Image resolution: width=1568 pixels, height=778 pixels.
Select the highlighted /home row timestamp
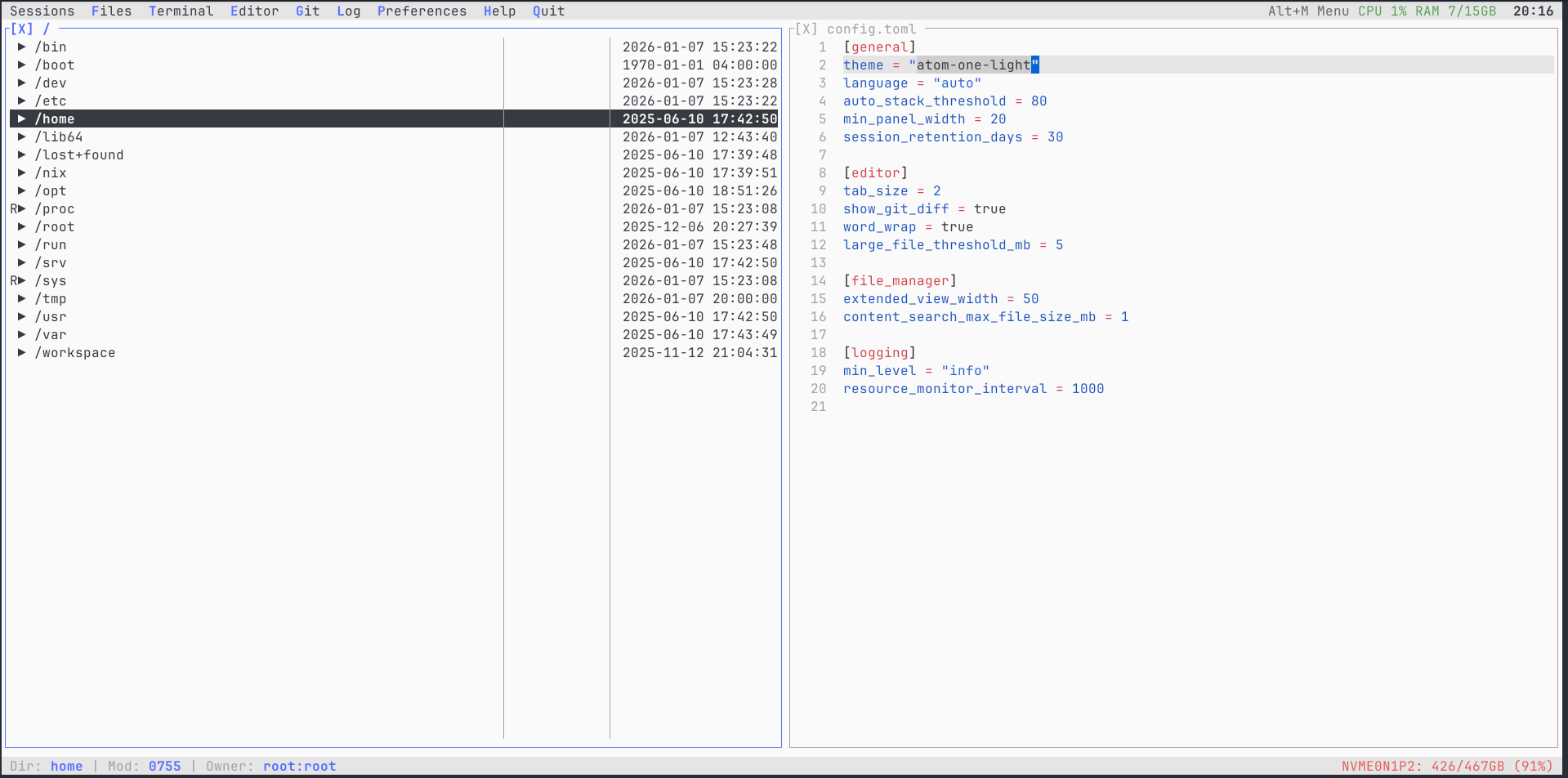[699, 118]
